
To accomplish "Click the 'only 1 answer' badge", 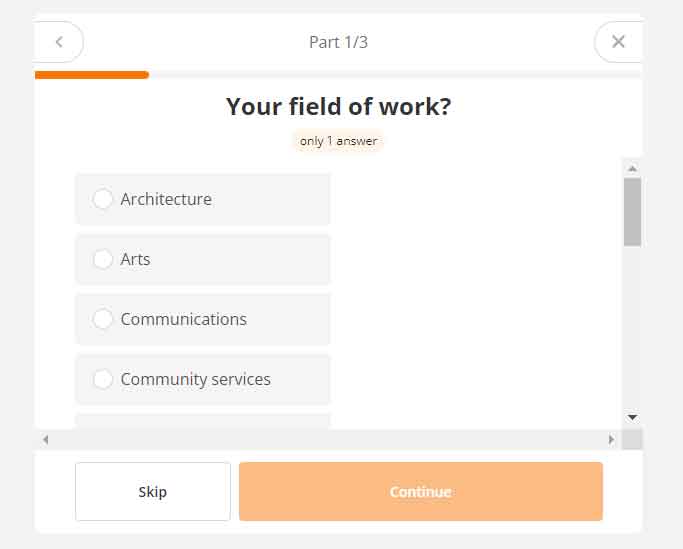I will (x=338, y=141).
